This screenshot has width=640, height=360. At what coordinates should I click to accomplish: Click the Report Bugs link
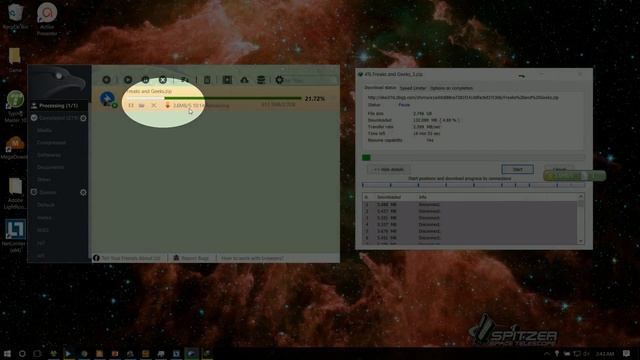point(191,258)
